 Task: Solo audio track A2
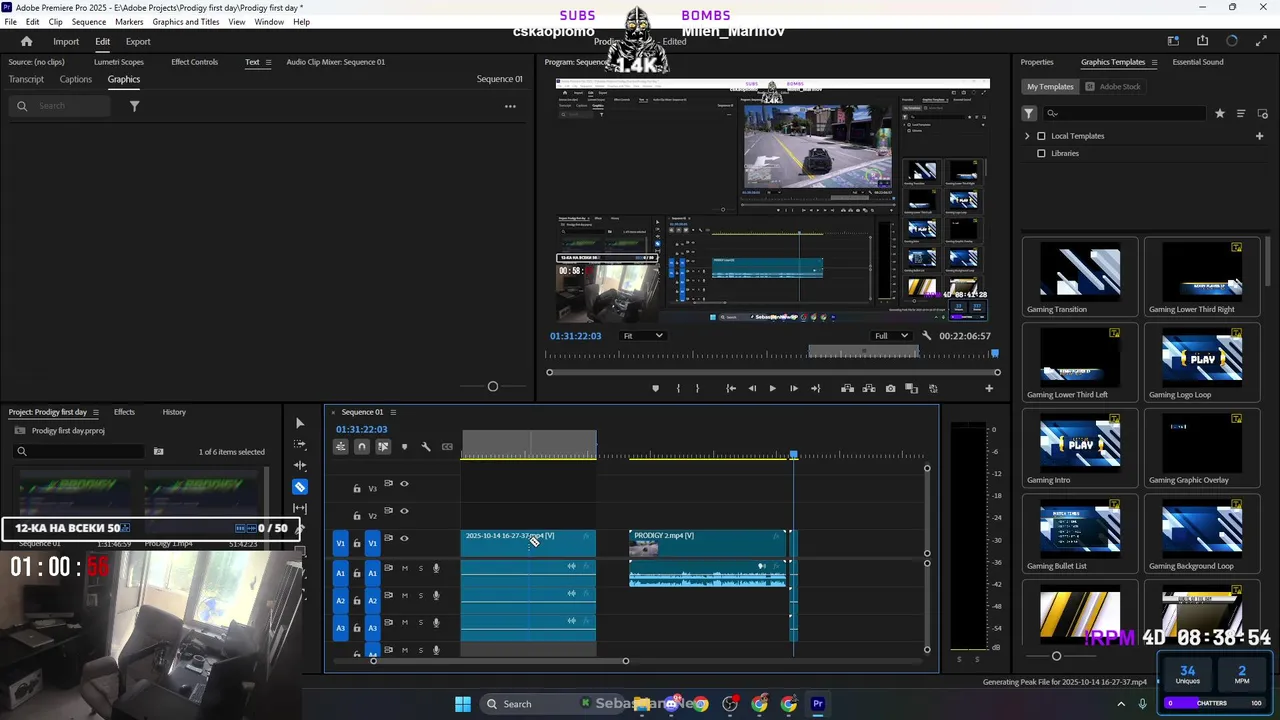click(421, 595)
